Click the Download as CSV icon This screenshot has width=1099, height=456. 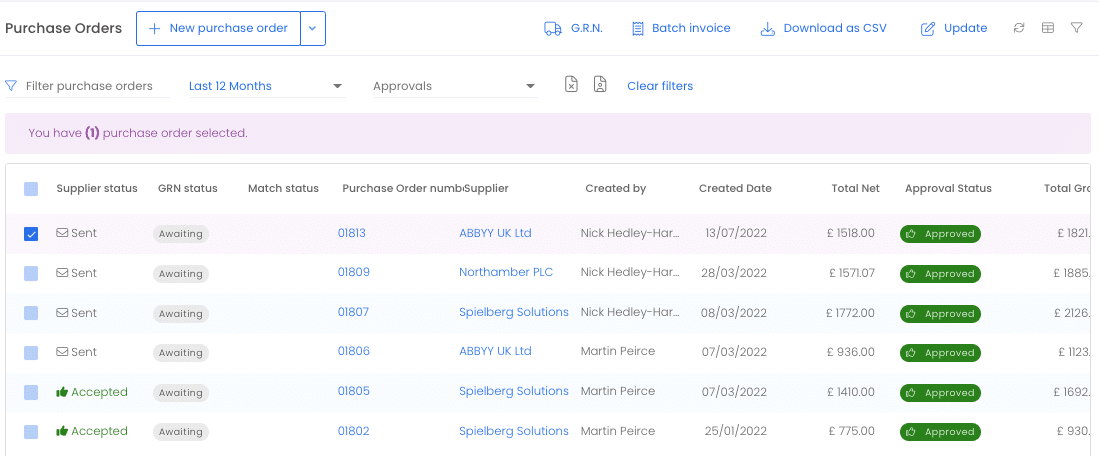coord(767,29)
